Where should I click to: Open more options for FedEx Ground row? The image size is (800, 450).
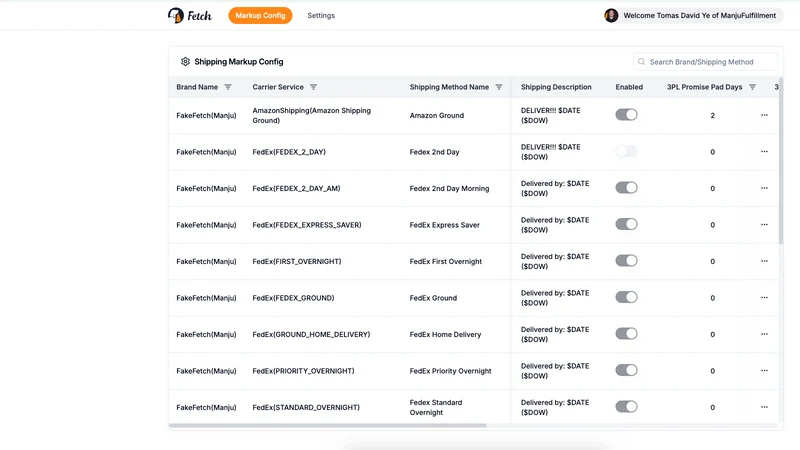[764, 297]
